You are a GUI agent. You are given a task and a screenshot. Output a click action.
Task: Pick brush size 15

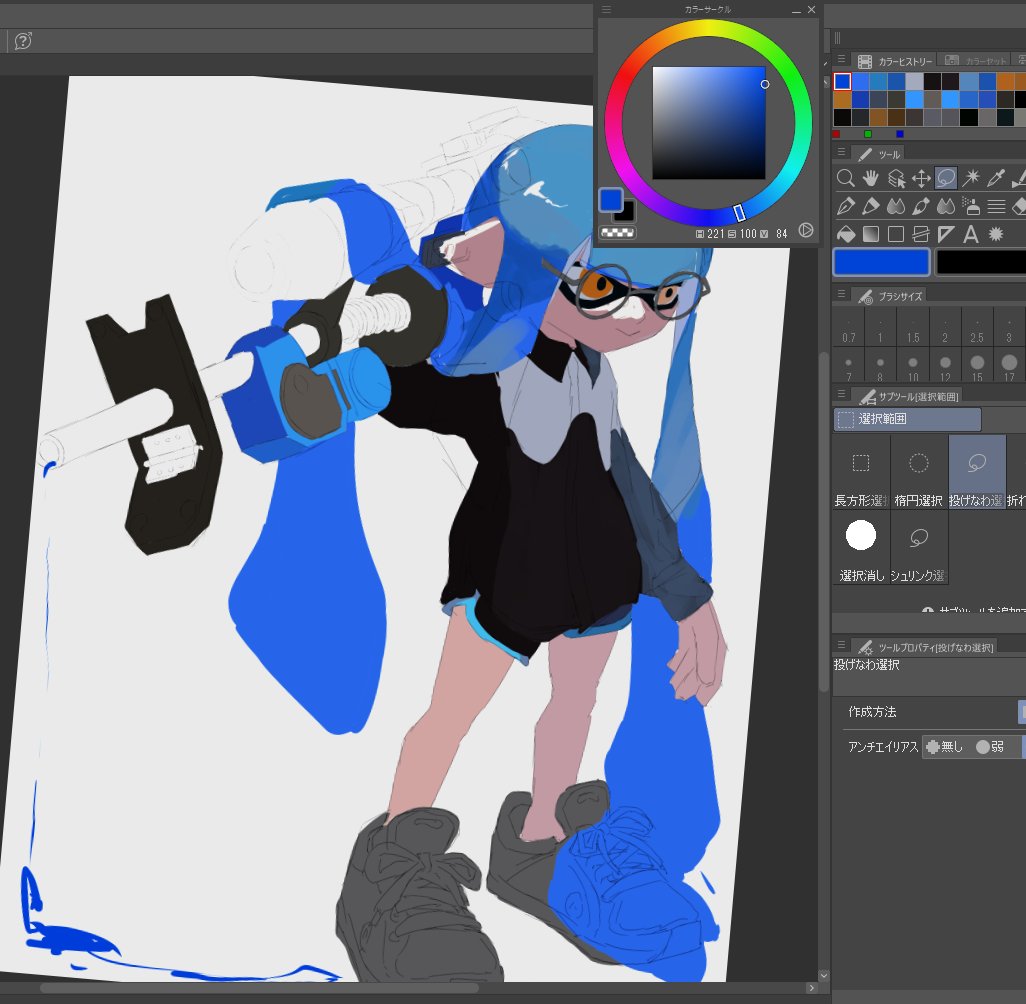(x=977, y=366)
